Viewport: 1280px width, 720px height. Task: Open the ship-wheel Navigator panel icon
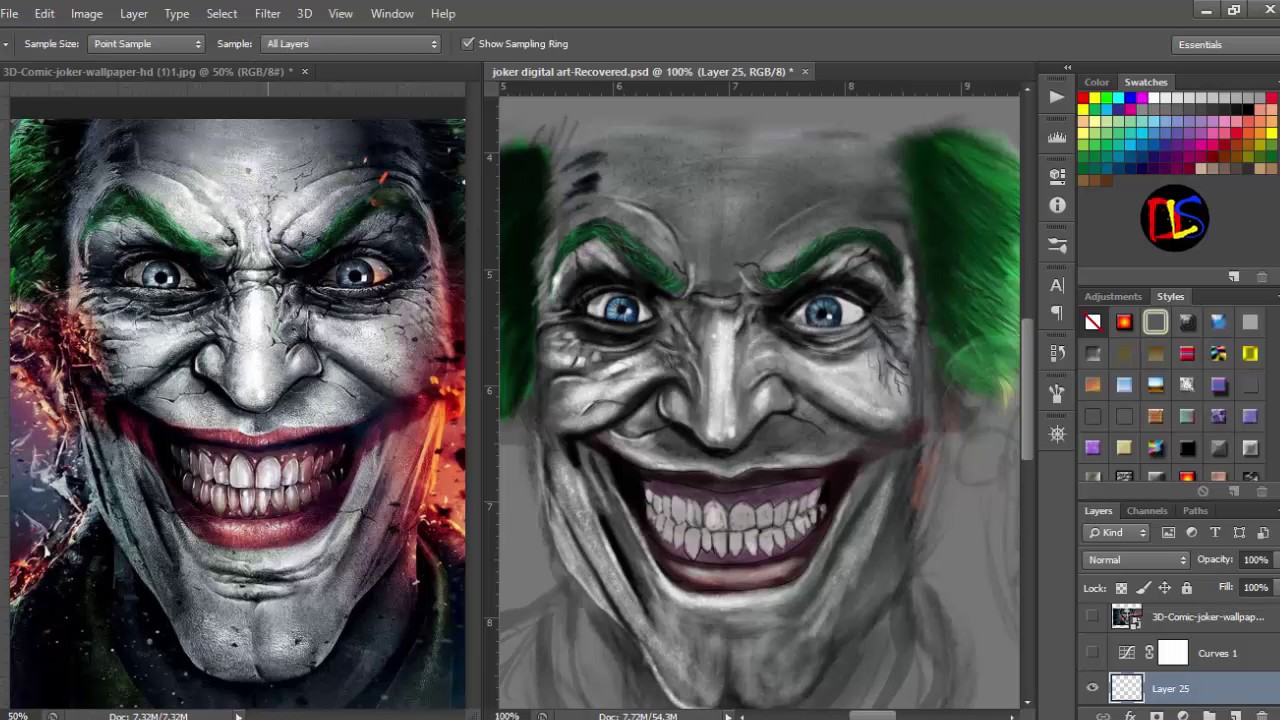click(x=1057, y=434)
